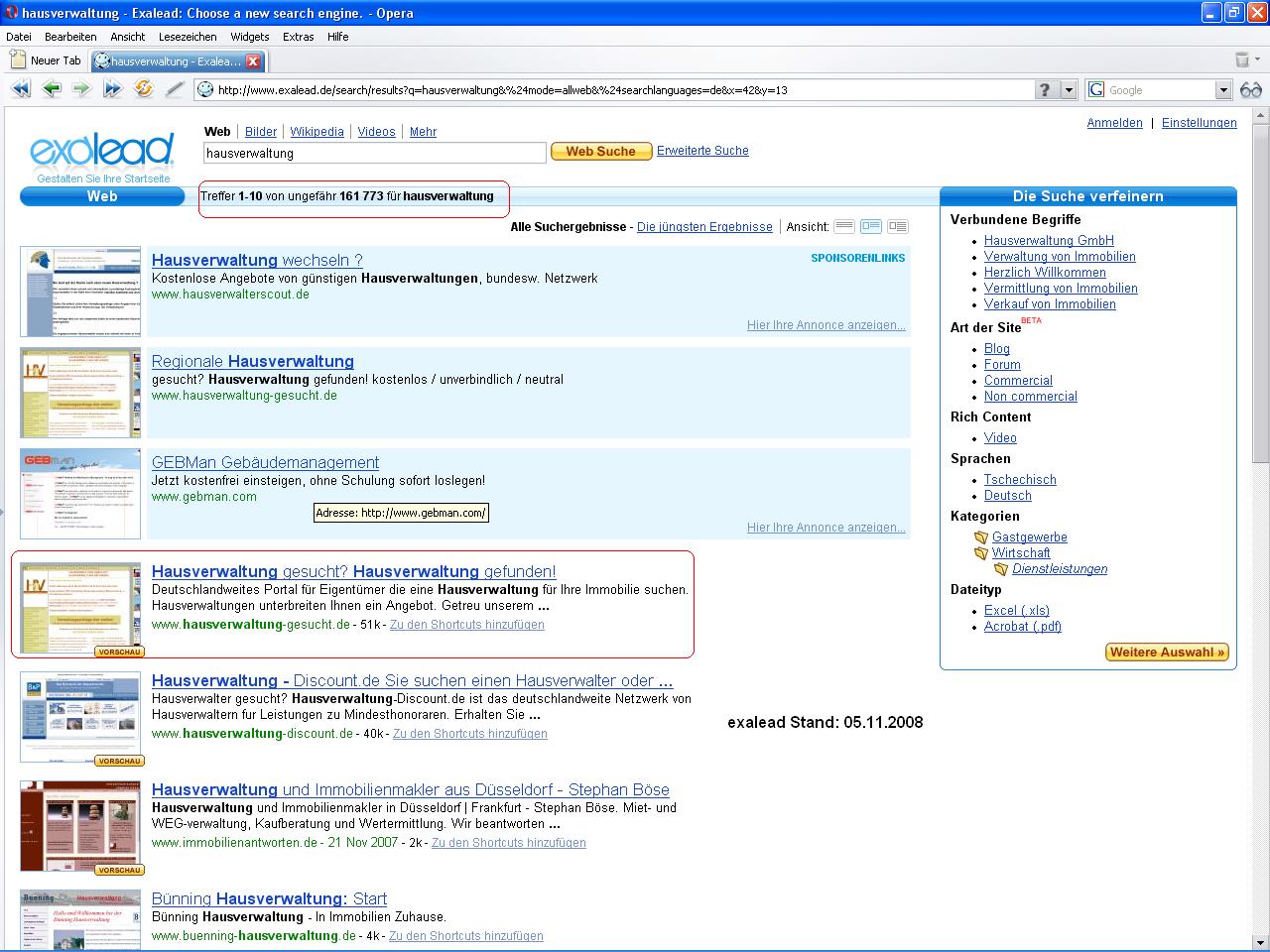1270x952 pixels.
Task: Click the vertical page scrollbar down arrow
Action: point(1260,942)
